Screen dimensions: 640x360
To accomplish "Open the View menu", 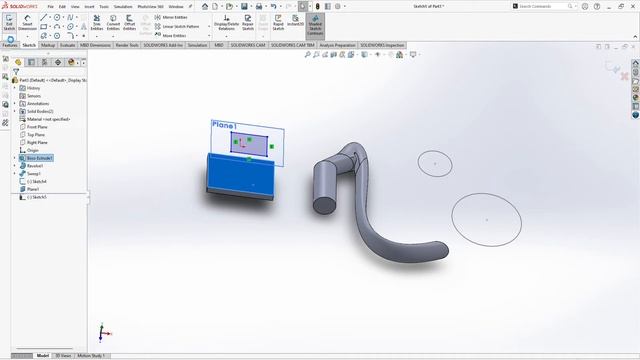I will pos(75,7).
